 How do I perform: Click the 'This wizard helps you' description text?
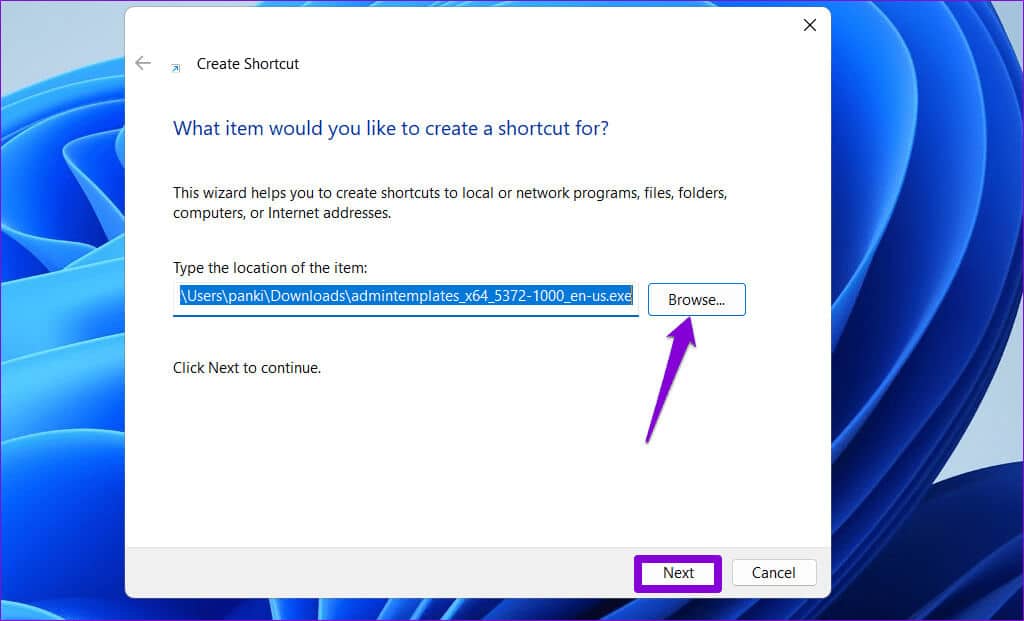(x=450, y=203)
